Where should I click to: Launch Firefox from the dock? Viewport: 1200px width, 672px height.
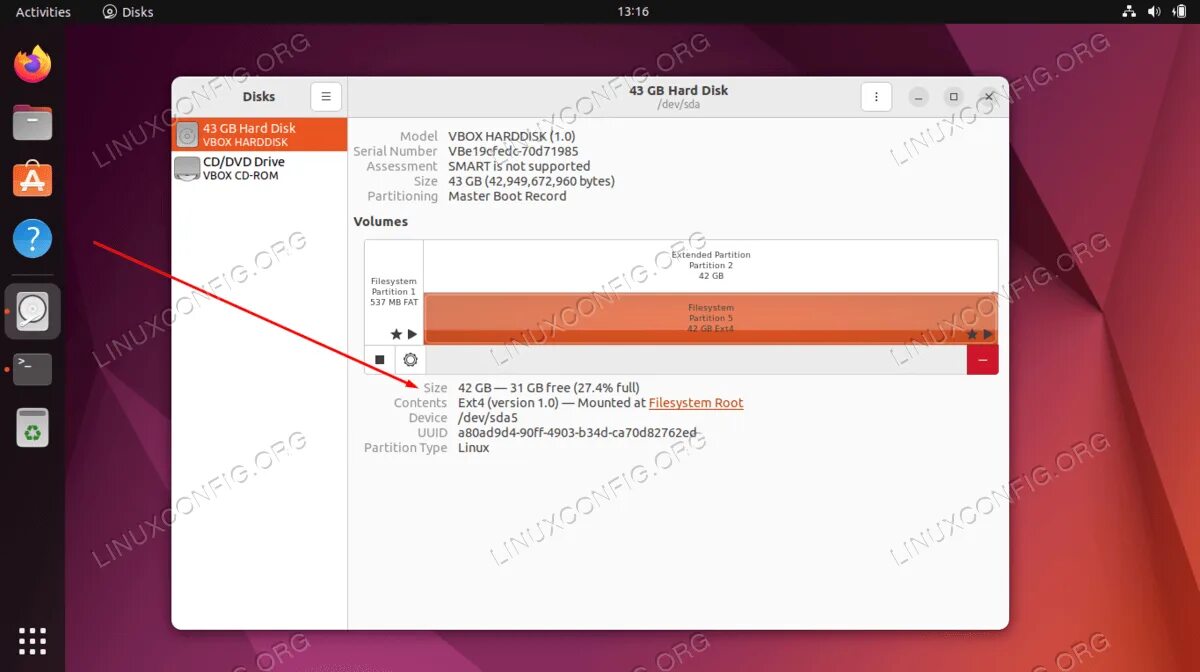click(33, 65)
